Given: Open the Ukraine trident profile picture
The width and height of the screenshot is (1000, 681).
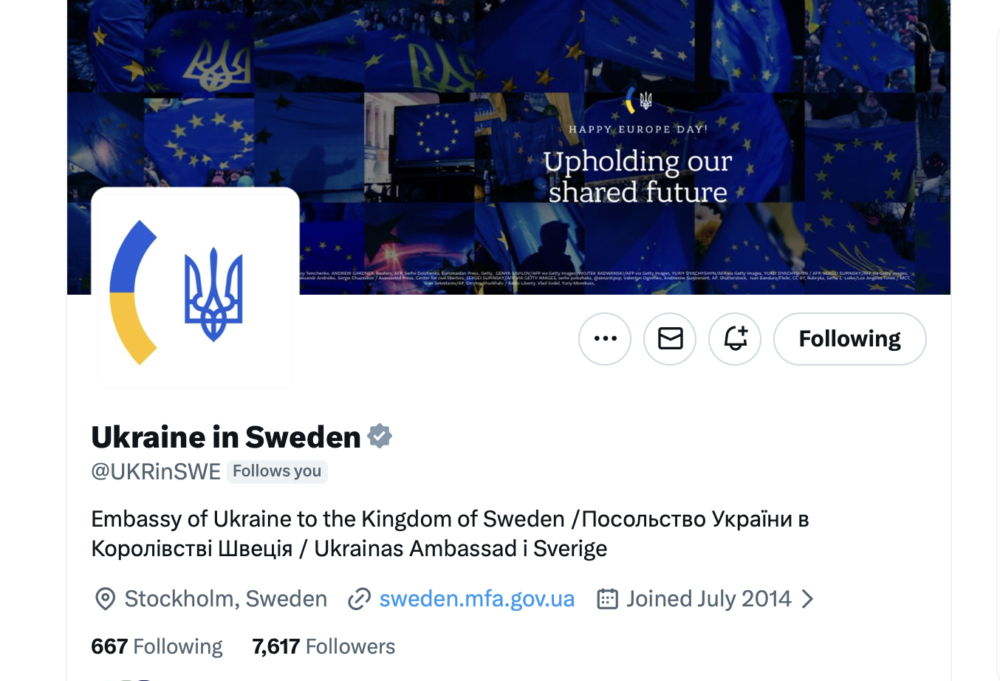Looking at the screenshot, I should [195, 291].
